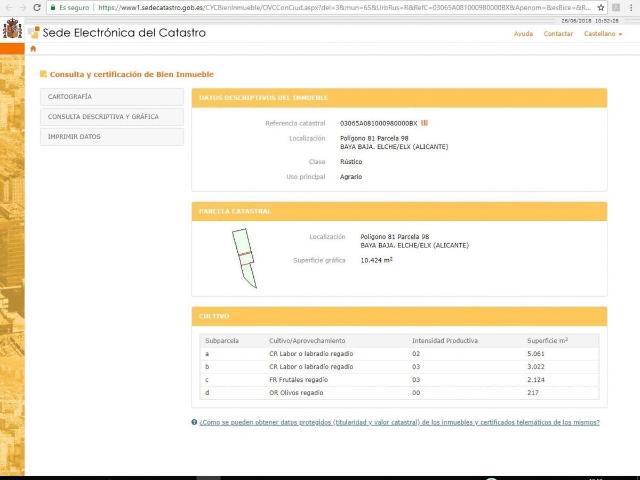
Task: Click the Cultivo/Aprovechamiento column header
Action: (307, 341)
